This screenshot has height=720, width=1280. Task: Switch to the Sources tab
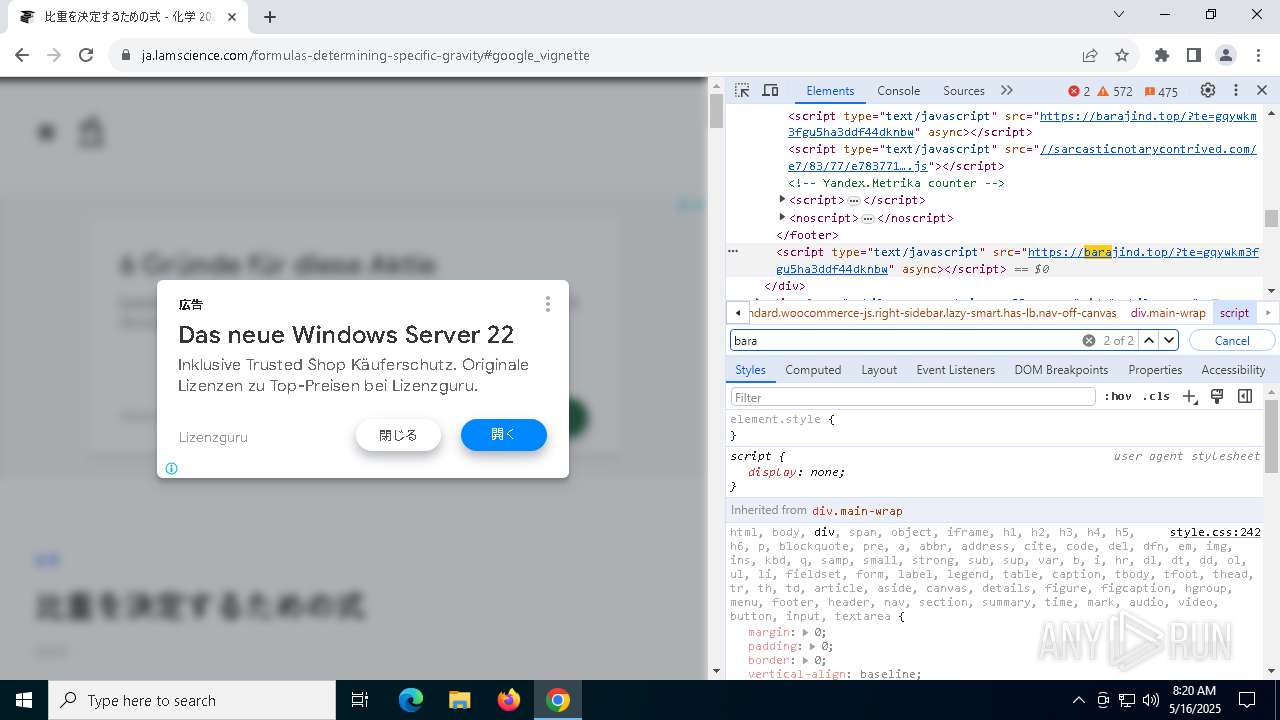coord(963,90)
